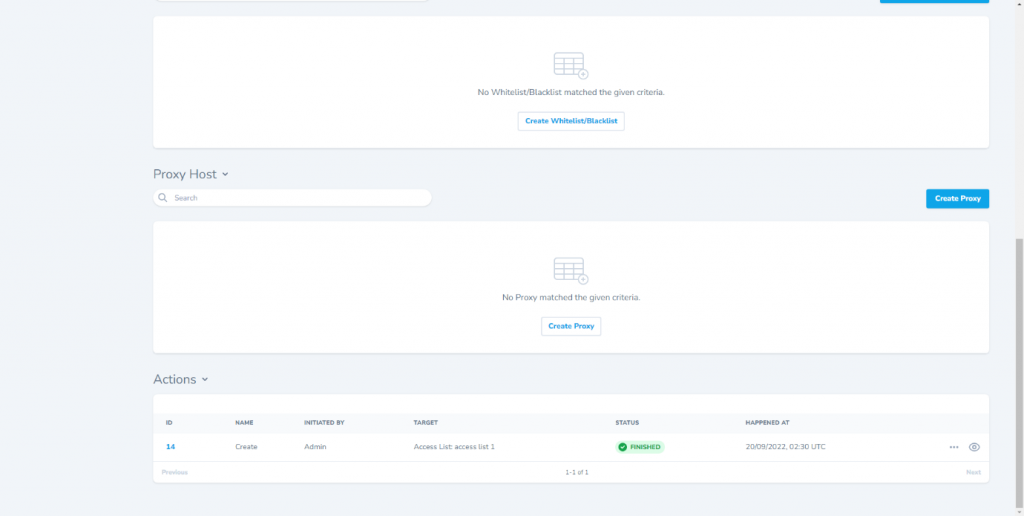Viewport: 1024px width, 516px height.
Task: Open action ID 14 link
Action: click(170, 447)
